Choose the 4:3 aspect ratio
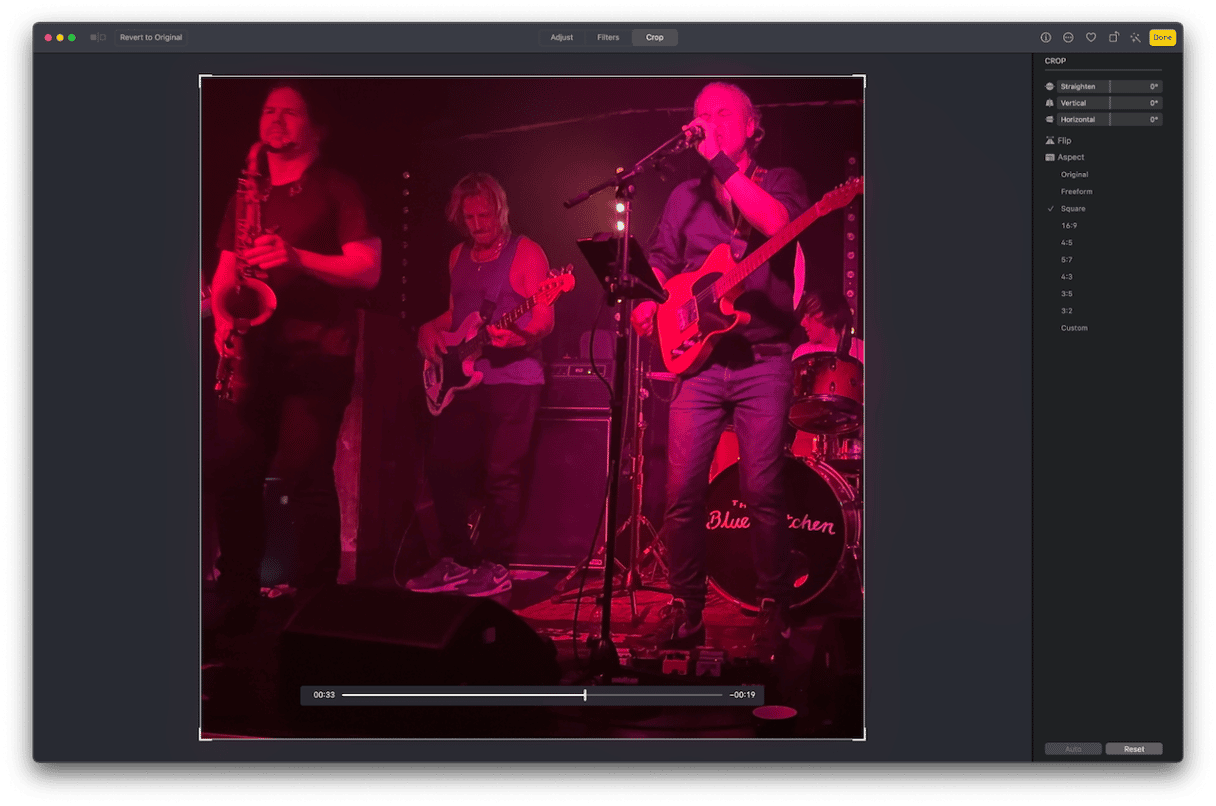Screen dimensions: 1216x806 point(1067,277)
